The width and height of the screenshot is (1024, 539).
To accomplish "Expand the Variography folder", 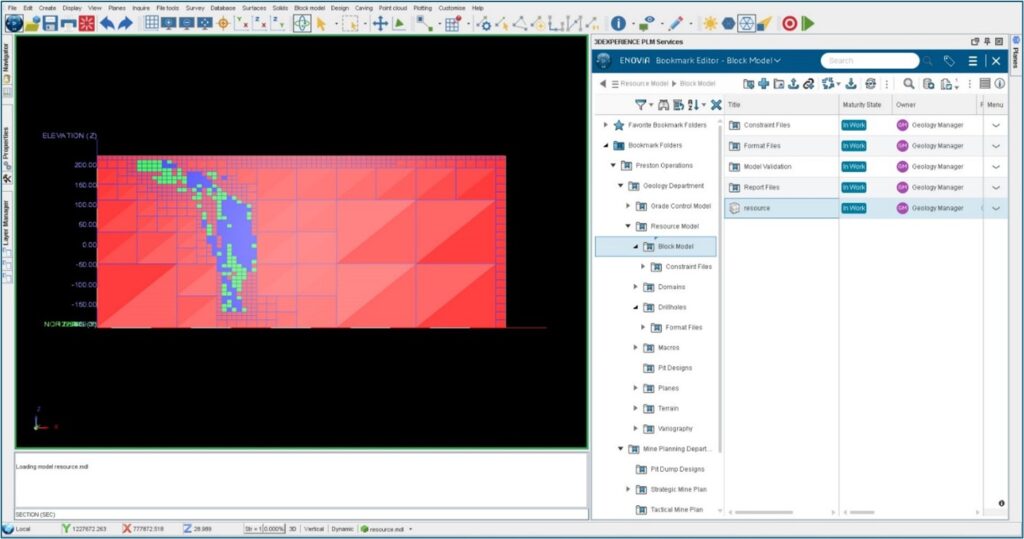I will pos(635,429).
